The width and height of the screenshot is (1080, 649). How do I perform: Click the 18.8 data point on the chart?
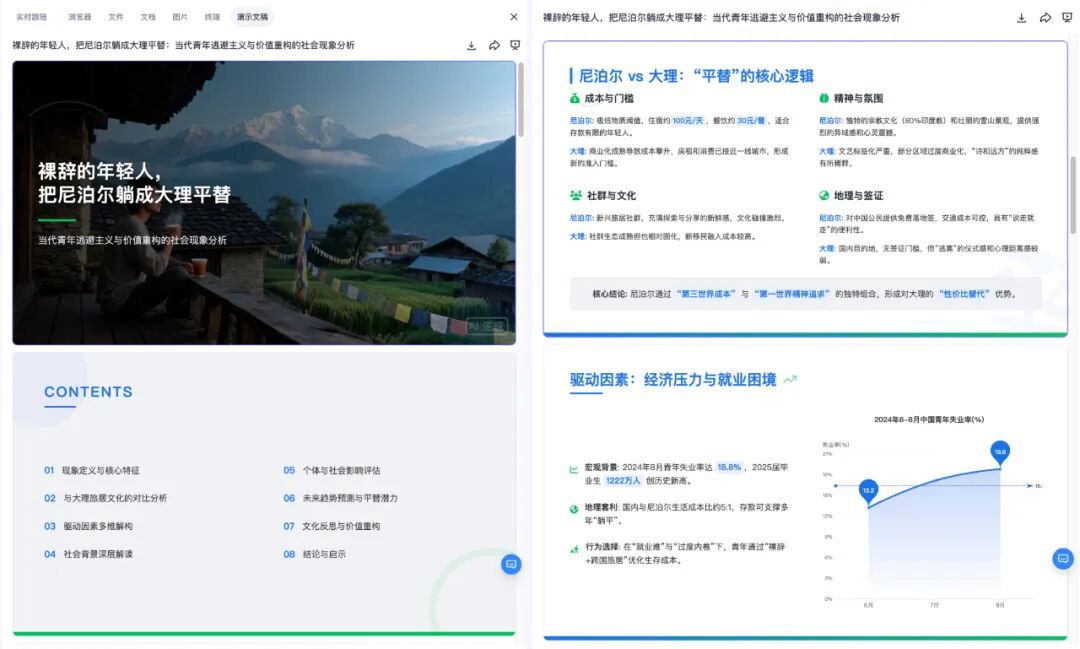(x=999, y=451)
